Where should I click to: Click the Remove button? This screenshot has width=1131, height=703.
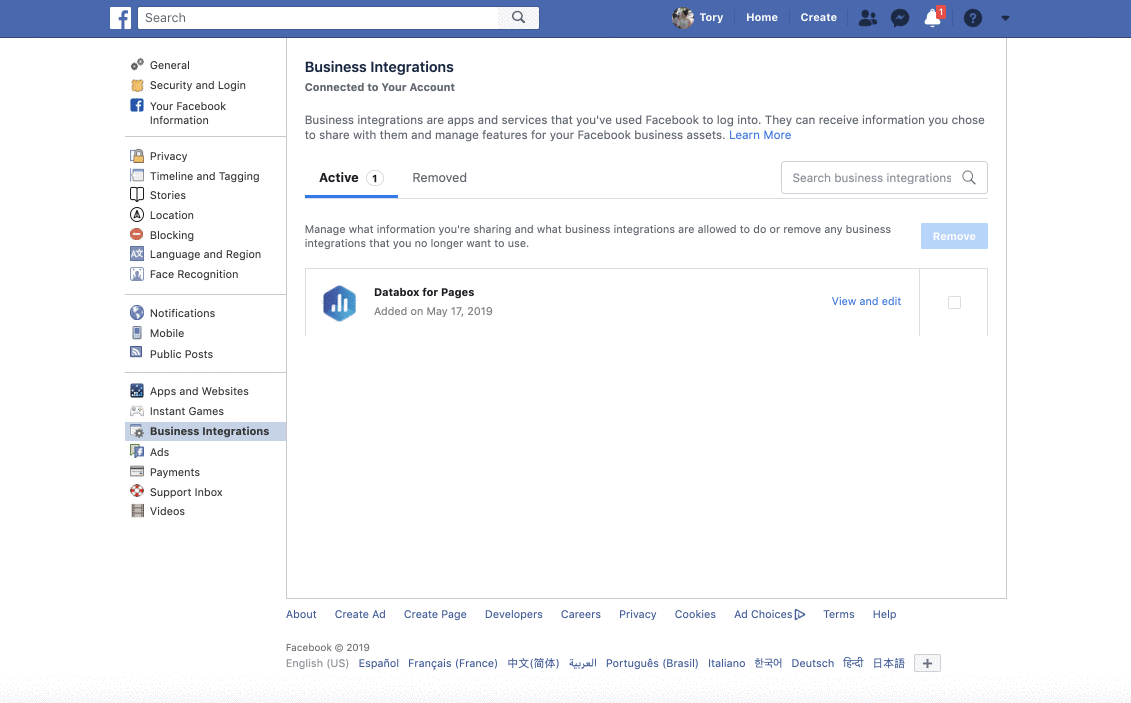954,236
